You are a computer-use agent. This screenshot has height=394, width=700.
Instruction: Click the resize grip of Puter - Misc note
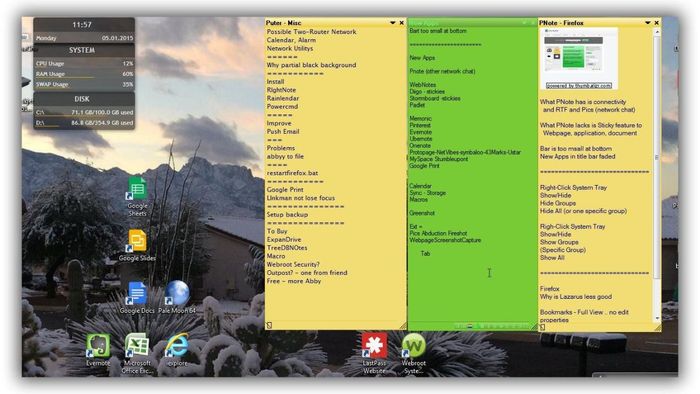402,326
